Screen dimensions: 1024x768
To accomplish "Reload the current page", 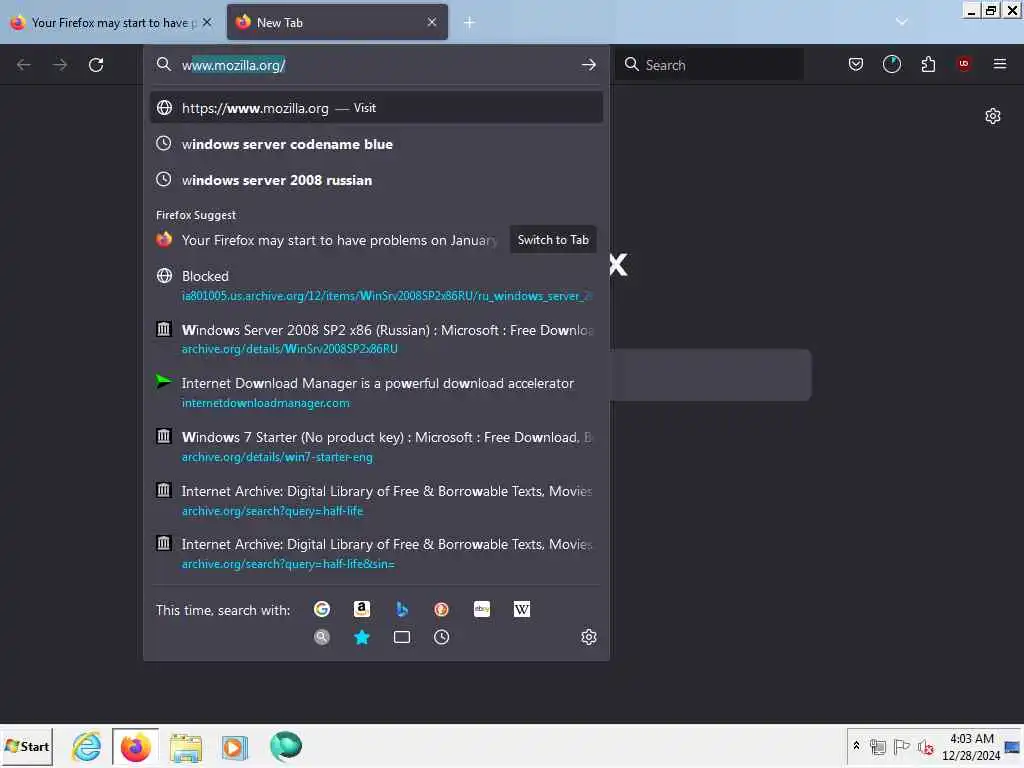I will pos(96,65).
